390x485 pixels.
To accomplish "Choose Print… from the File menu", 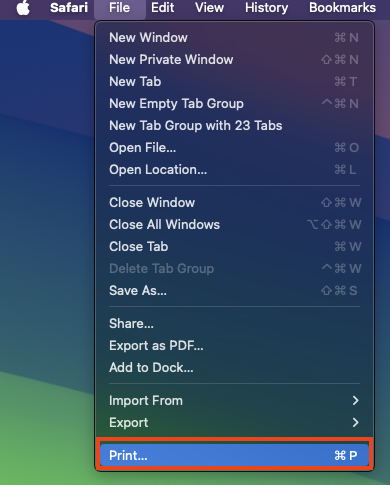I will coord(234,455).
